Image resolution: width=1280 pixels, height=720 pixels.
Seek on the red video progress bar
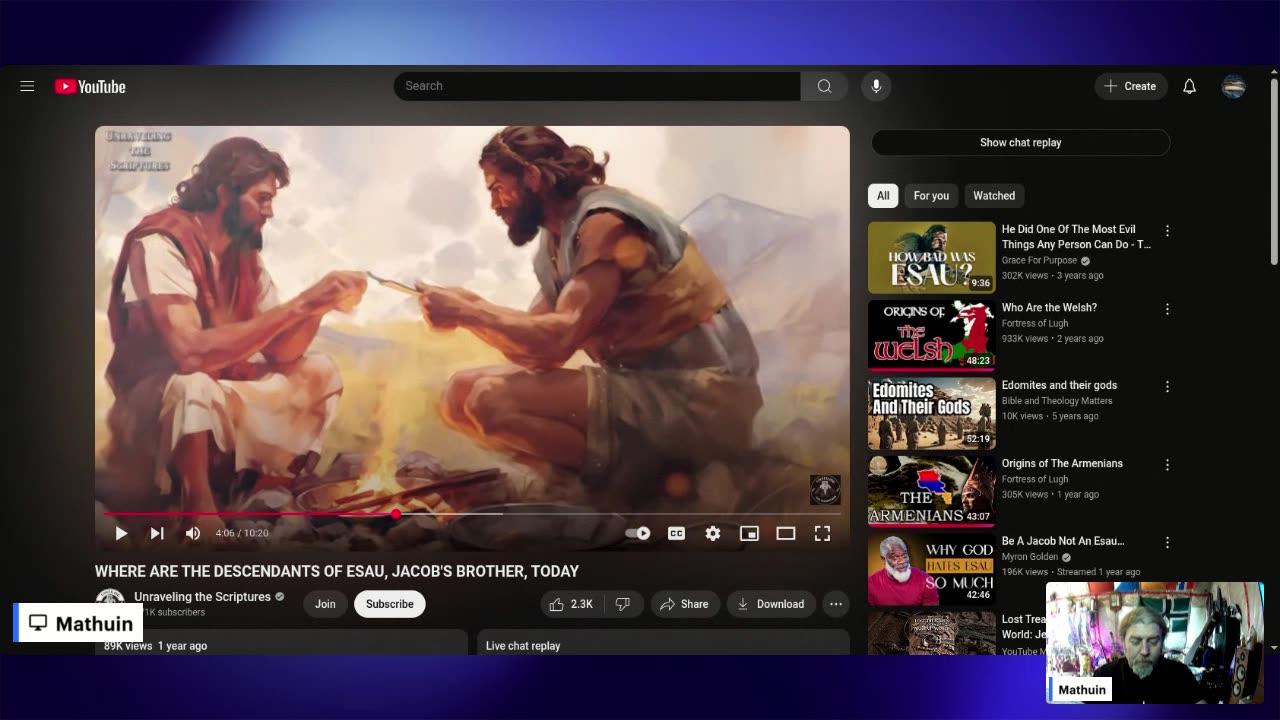coord(472,514)
